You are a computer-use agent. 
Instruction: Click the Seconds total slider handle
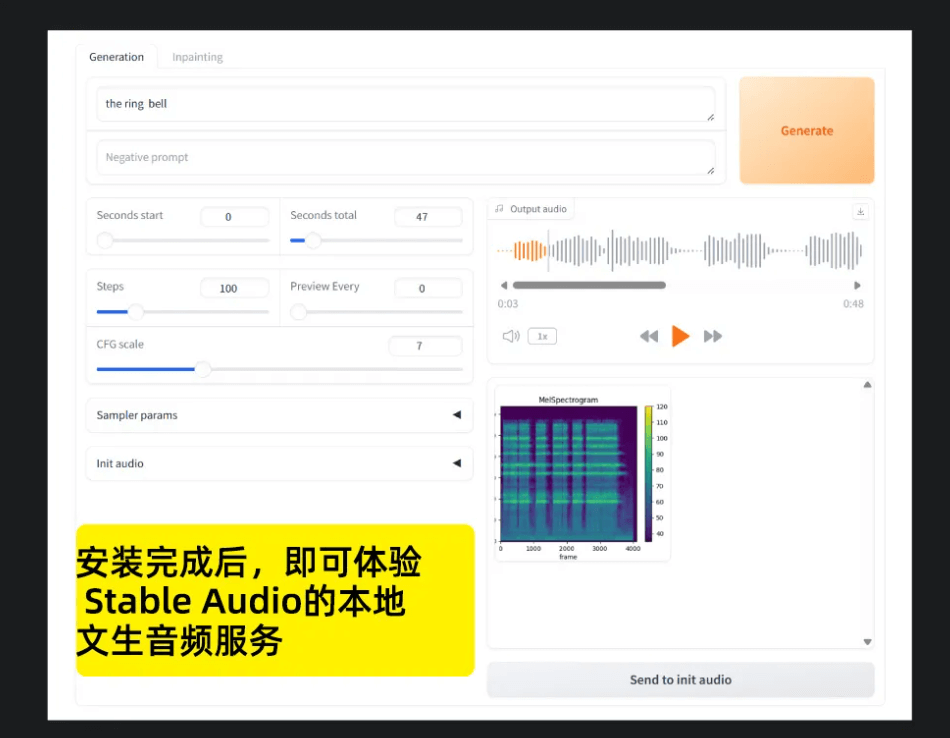313,241
